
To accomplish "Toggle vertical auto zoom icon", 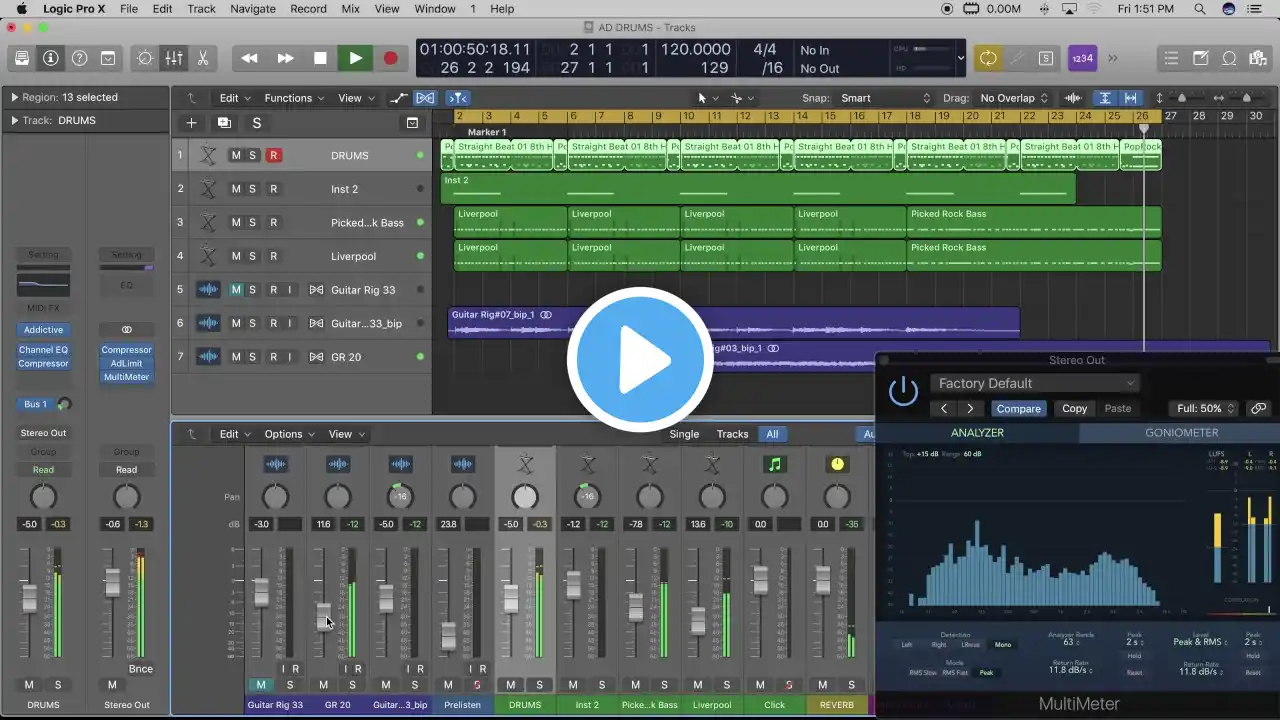I will [x=1105, y=98].
